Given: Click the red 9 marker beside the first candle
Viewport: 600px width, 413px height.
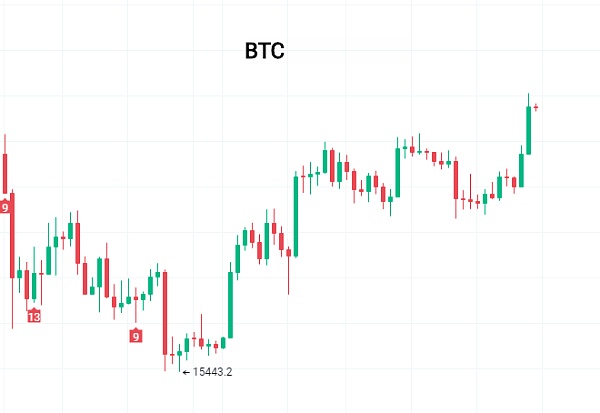Looking at the screenshot, I should 5,207.
